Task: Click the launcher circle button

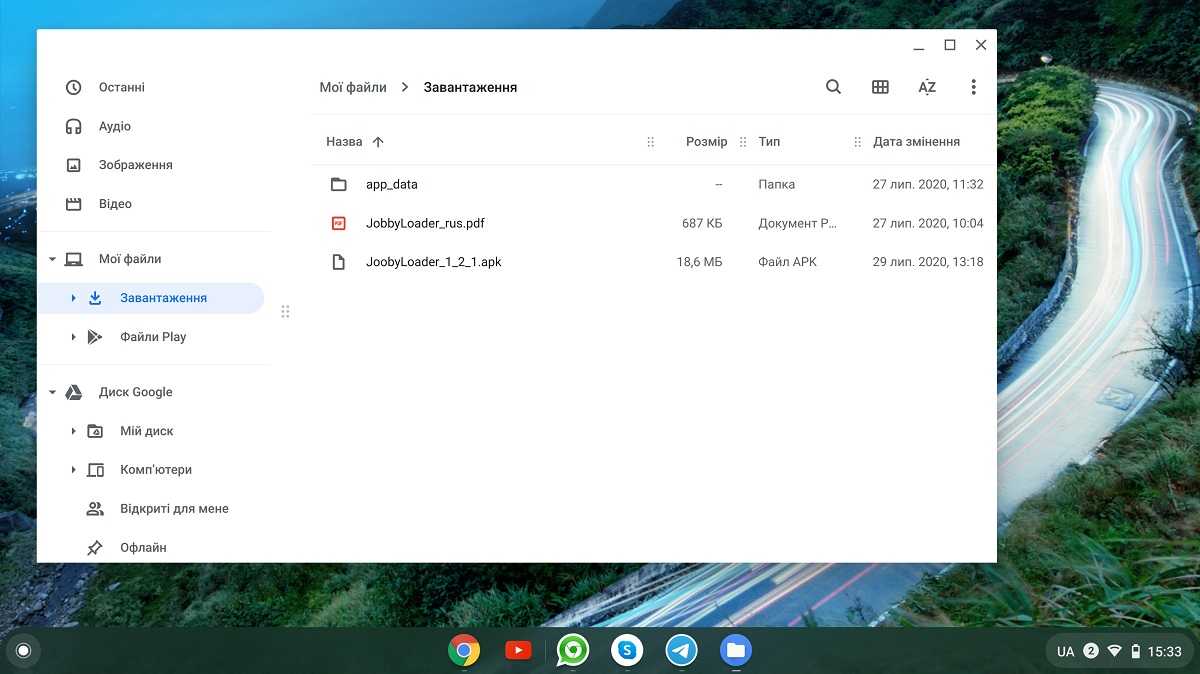Action: coord(24,651)
